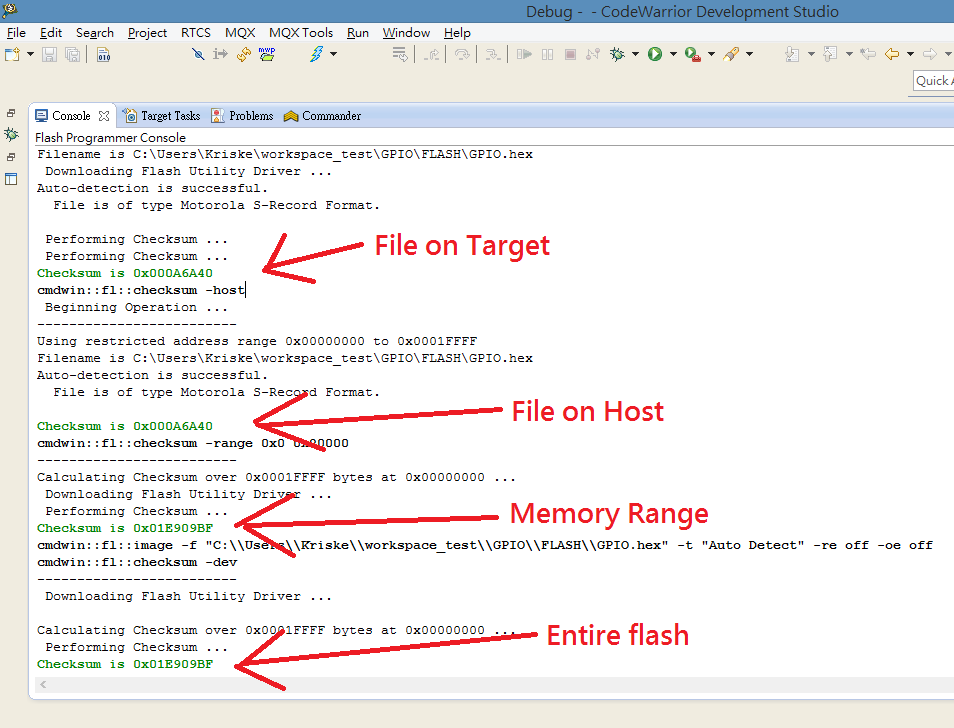Open the Debug configurations dropdown arrow

[x=635, y=54]
